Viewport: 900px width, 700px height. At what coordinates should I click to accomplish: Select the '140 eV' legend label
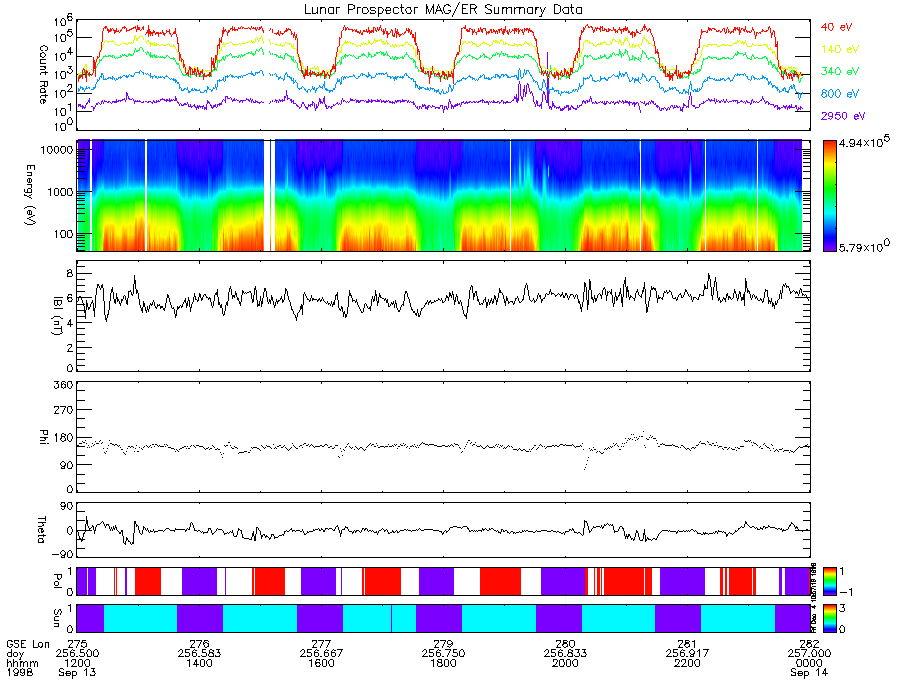pos(840,49)
